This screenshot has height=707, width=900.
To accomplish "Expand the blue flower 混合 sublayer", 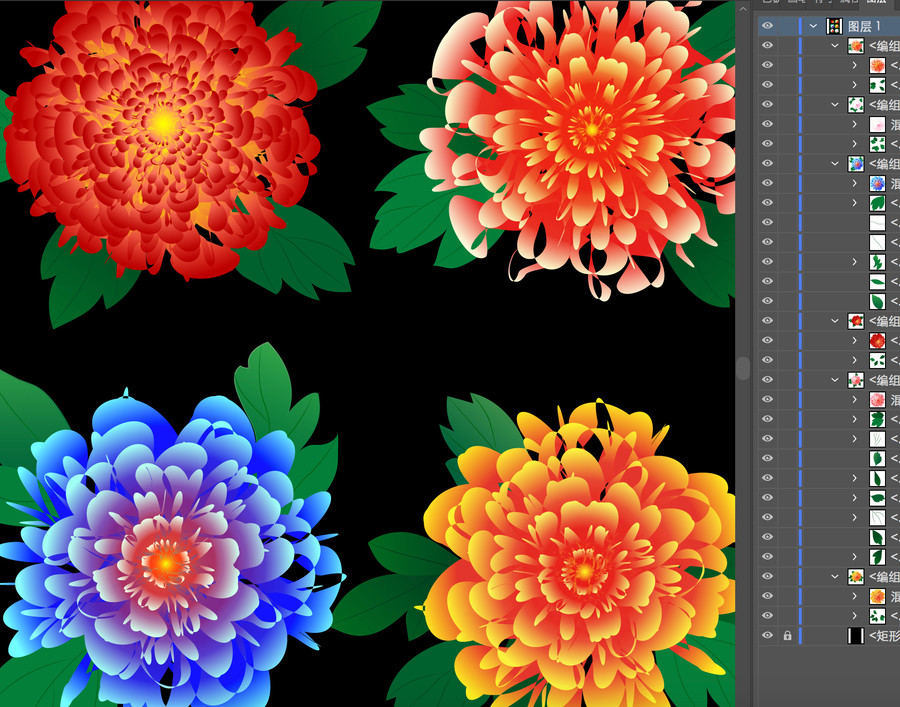I will coord(855,182).
